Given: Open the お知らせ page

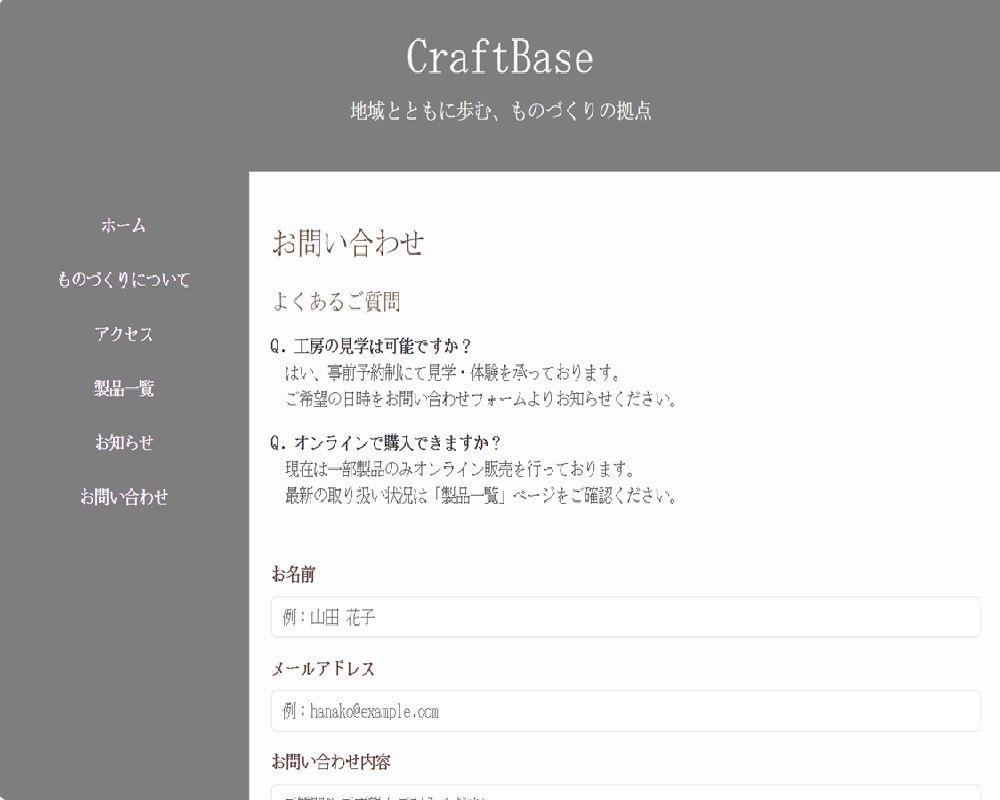Looking at the screenshot, I should coord(124,443).
